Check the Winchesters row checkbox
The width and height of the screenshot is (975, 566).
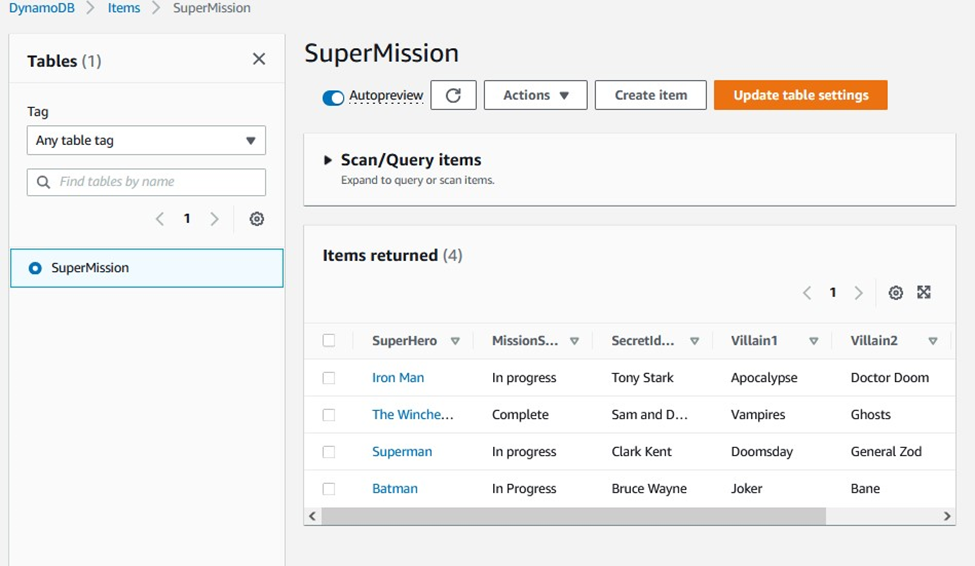click(329, 415)
